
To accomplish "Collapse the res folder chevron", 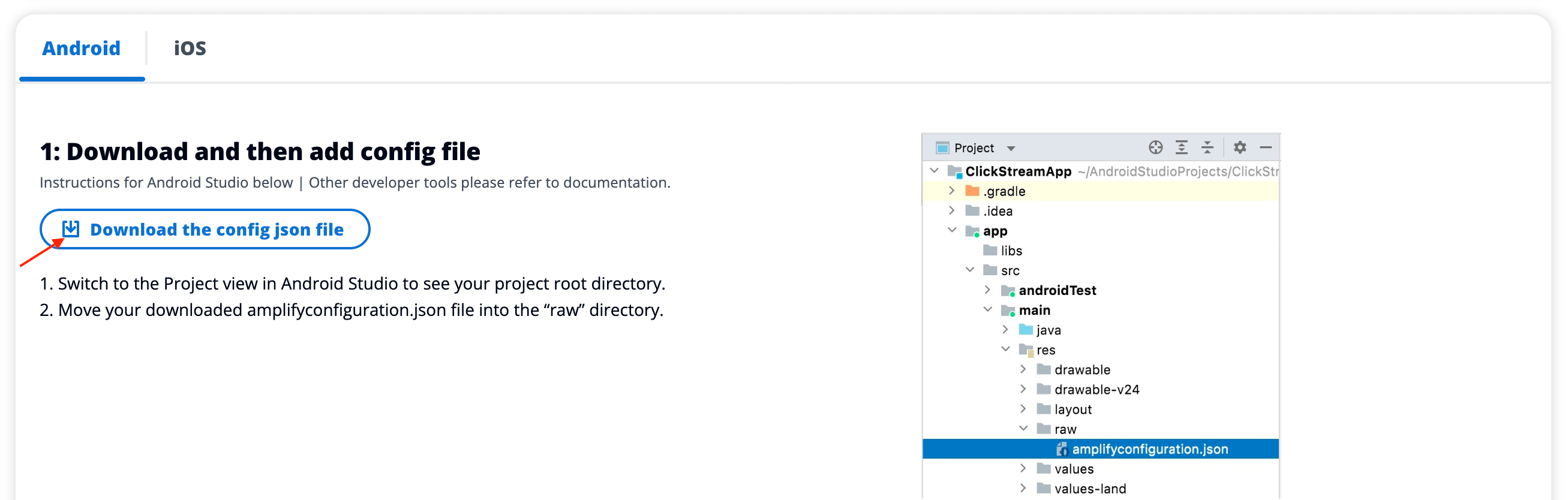I will coord(1005,348).
